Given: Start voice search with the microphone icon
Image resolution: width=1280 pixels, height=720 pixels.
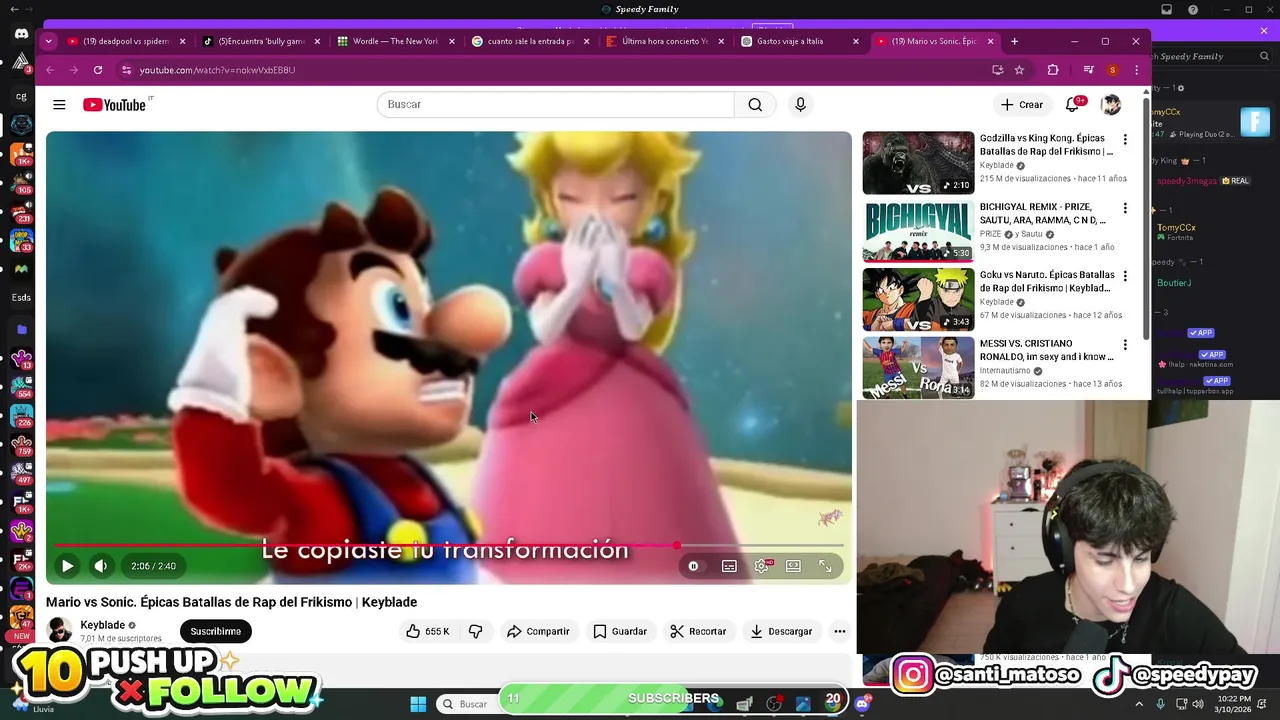Looking at the screenshot, I should click(800, 104).
